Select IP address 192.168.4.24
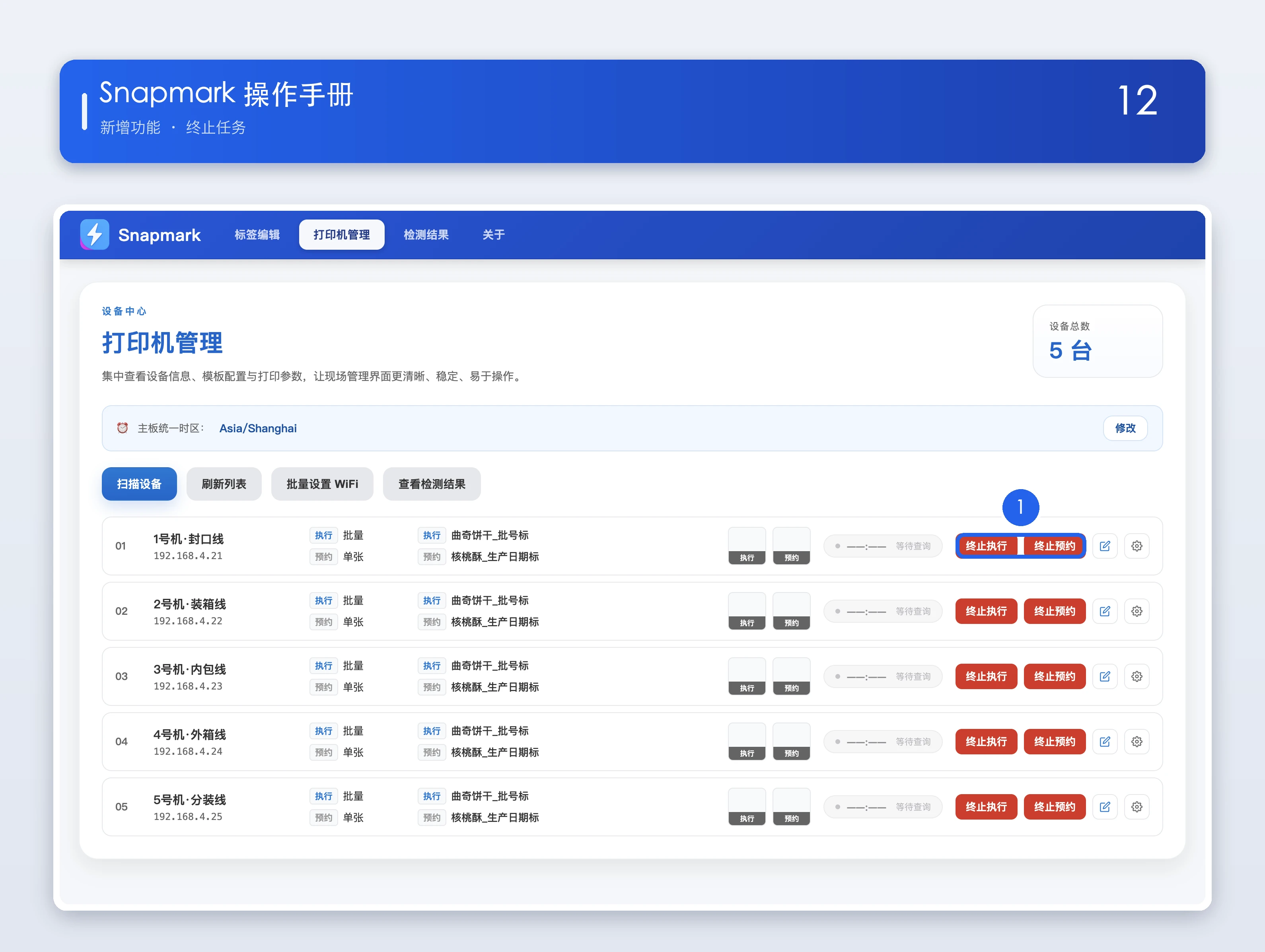 pyautogui.click(x=188, y=751)
